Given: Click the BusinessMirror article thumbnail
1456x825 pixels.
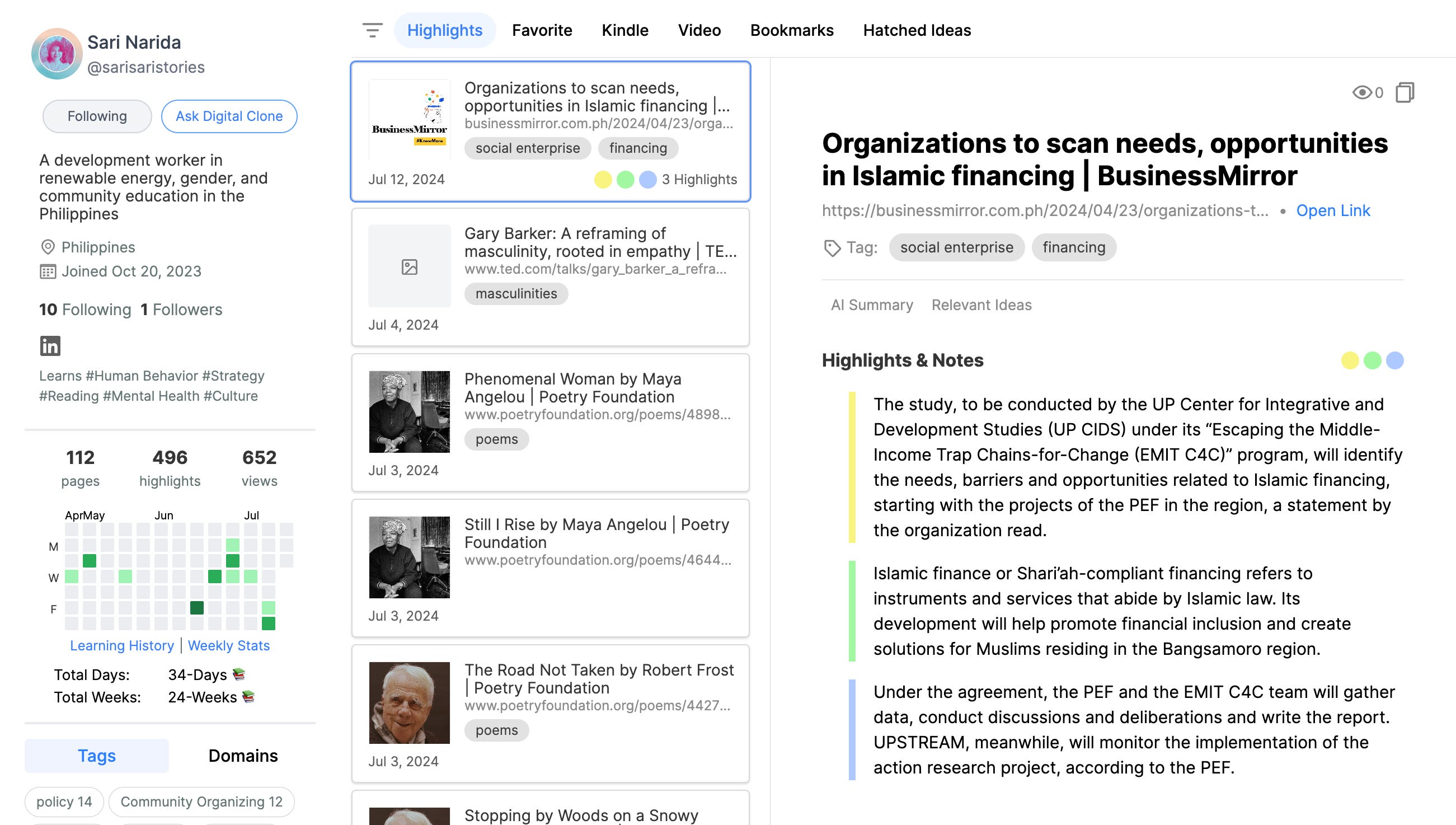Looking at the screenshot, I should tap(410, 120).
